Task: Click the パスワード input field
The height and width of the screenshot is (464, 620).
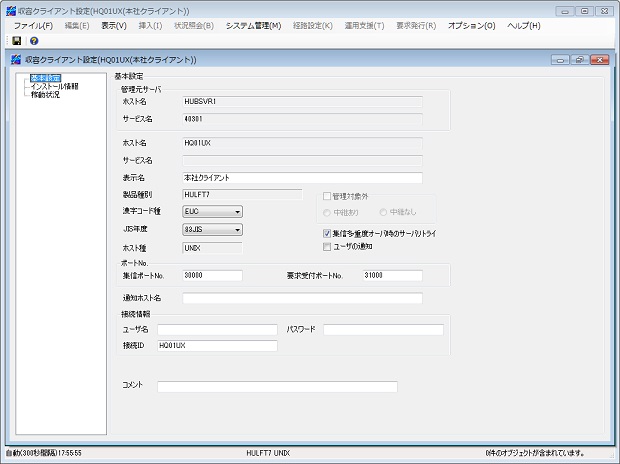Action: point(382,329)
